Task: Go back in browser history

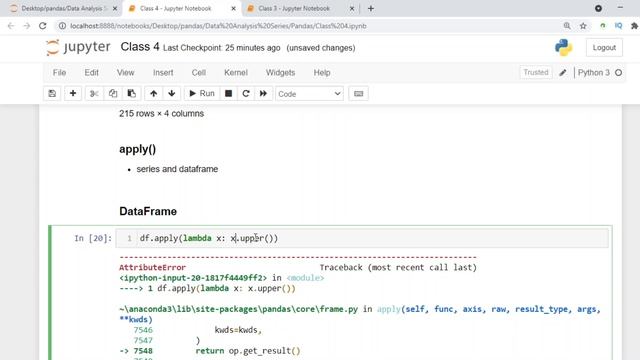Action: click(x=11, y=26)
